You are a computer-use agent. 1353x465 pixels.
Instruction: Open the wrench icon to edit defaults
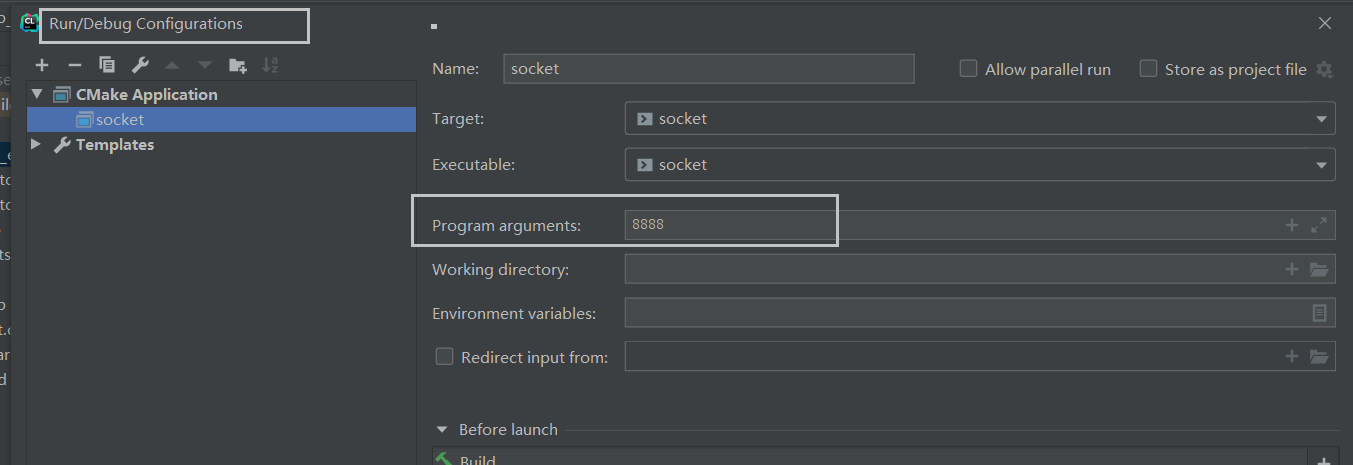(x=140, y=65)
